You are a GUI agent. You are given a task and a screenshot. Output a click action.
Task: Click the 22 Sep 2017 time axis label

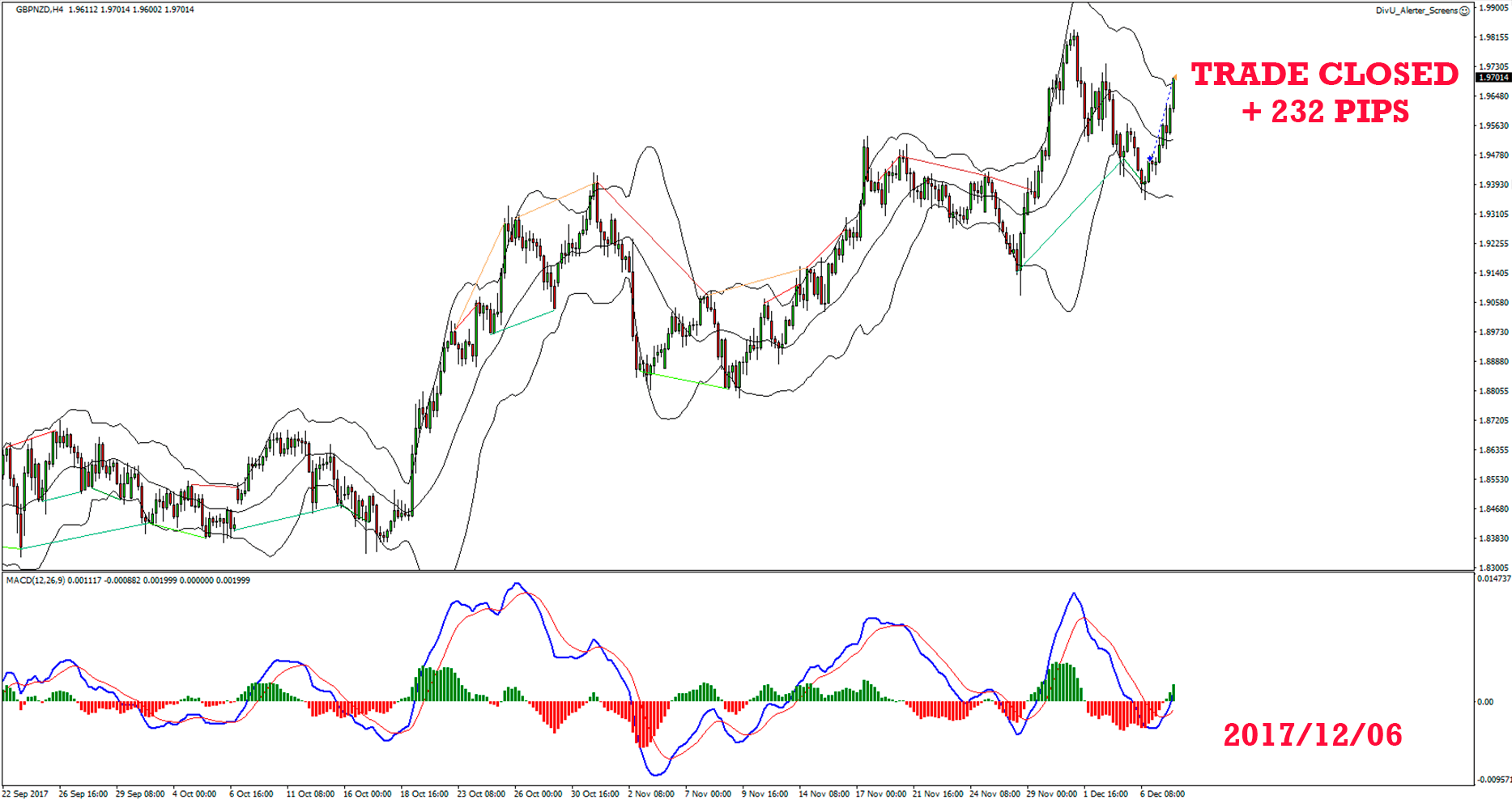[x=26, y=794]
